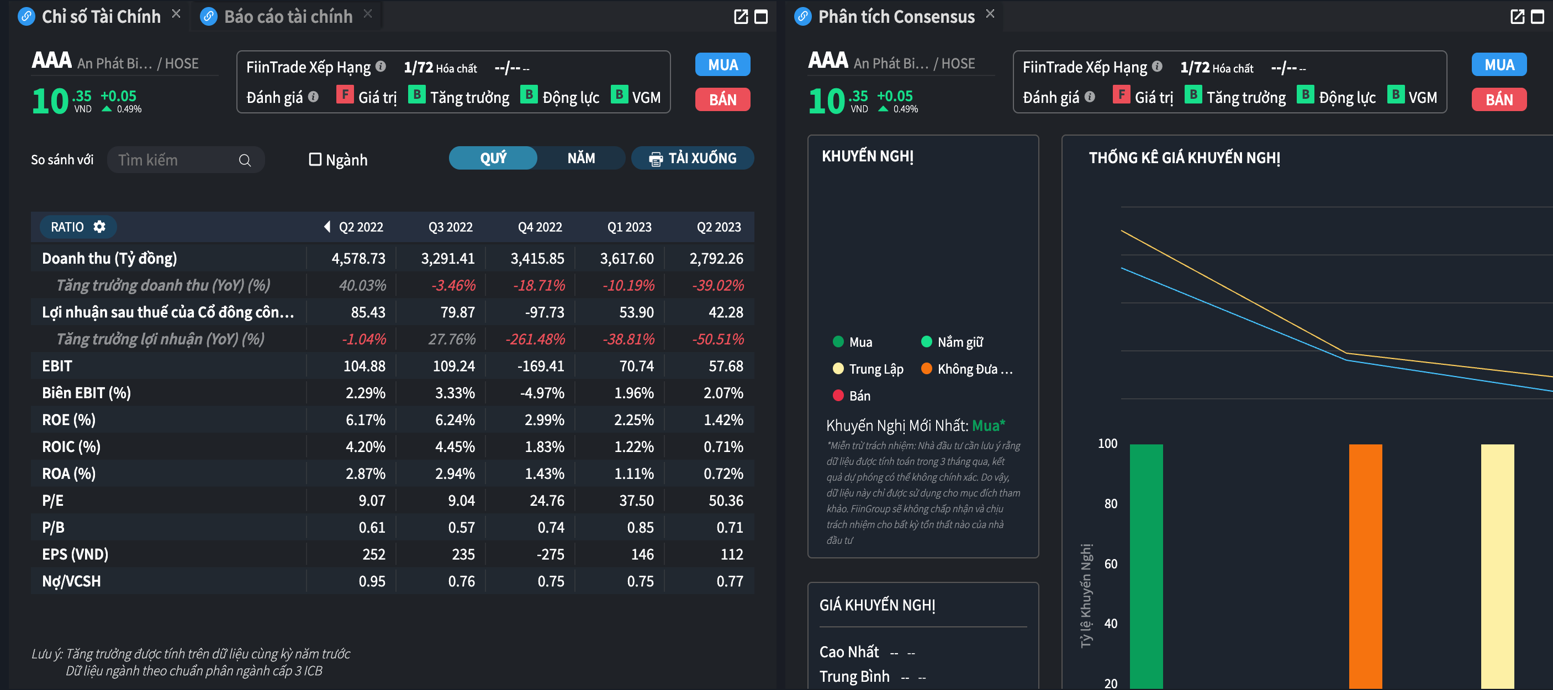Click the previous-quarter arrow beside Q2 2022
This screenshot has height=690, width=1553.
pyautogui.click(x=327, y=227)
